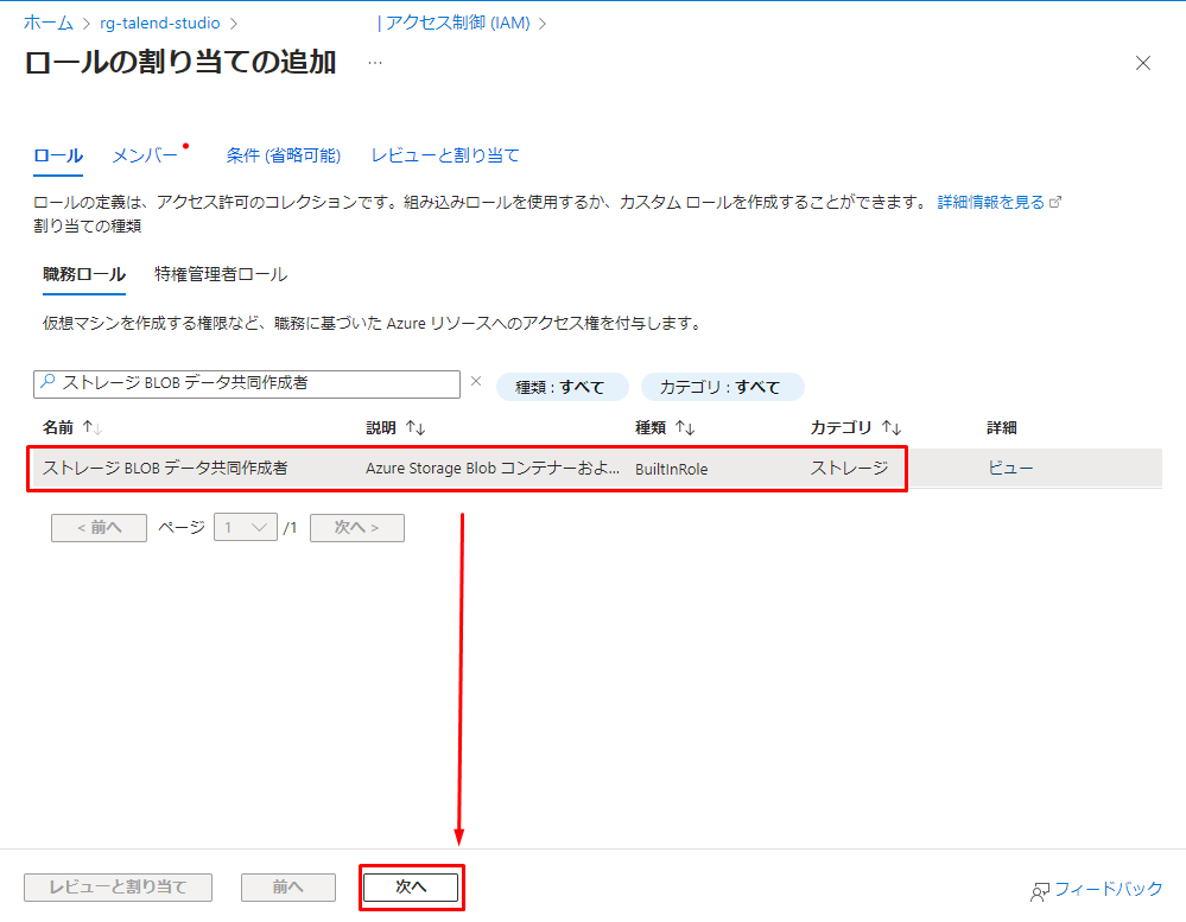Clear the role search box with X
Image resolution: width=1186 pixels, height=922 pixels.
476,381
